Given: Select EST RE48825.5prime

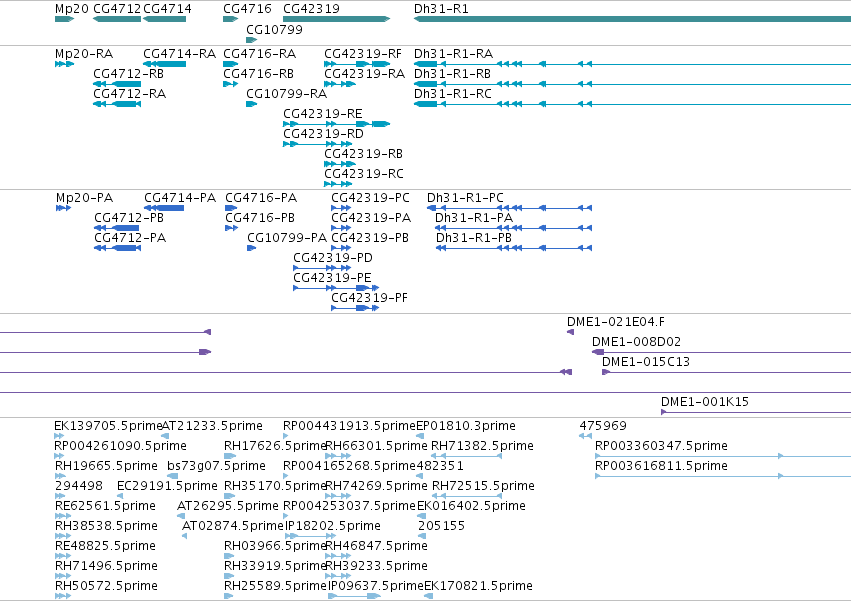Looking at the screenshot, I should point(105,546).
